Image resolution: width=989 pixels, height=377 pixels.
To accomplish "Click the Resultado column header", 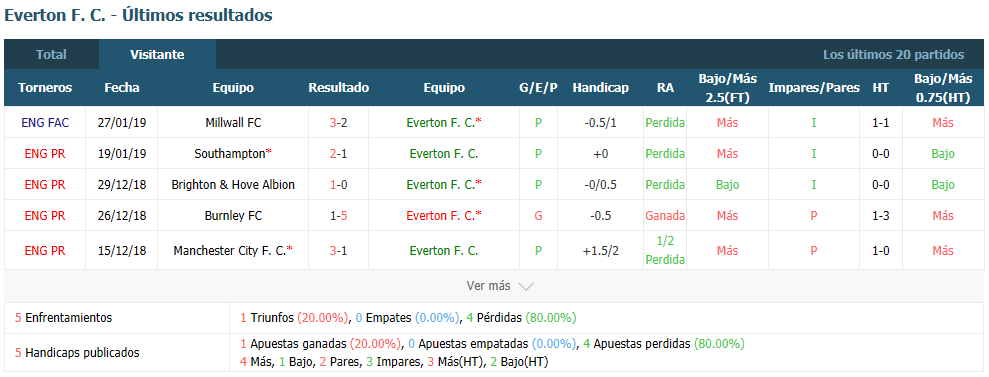I will (x=339, y=88).
